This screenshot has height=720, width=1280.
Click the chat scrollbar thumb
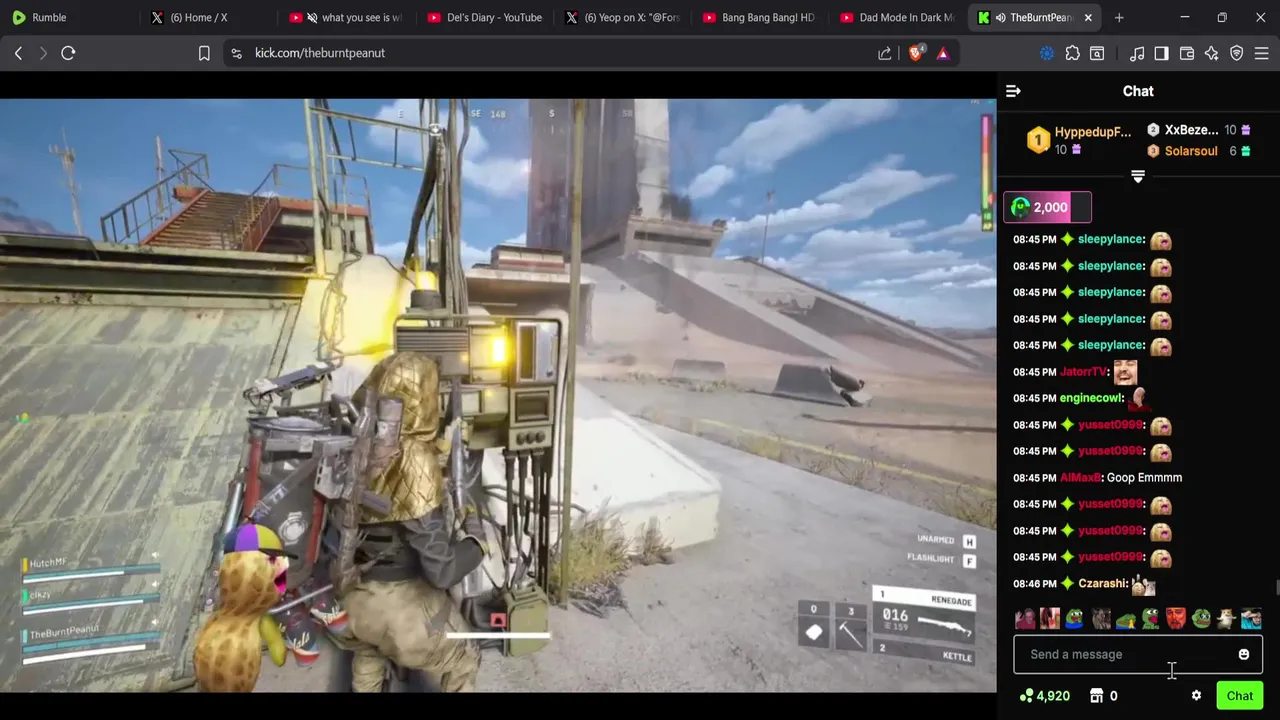(1276, 586)
